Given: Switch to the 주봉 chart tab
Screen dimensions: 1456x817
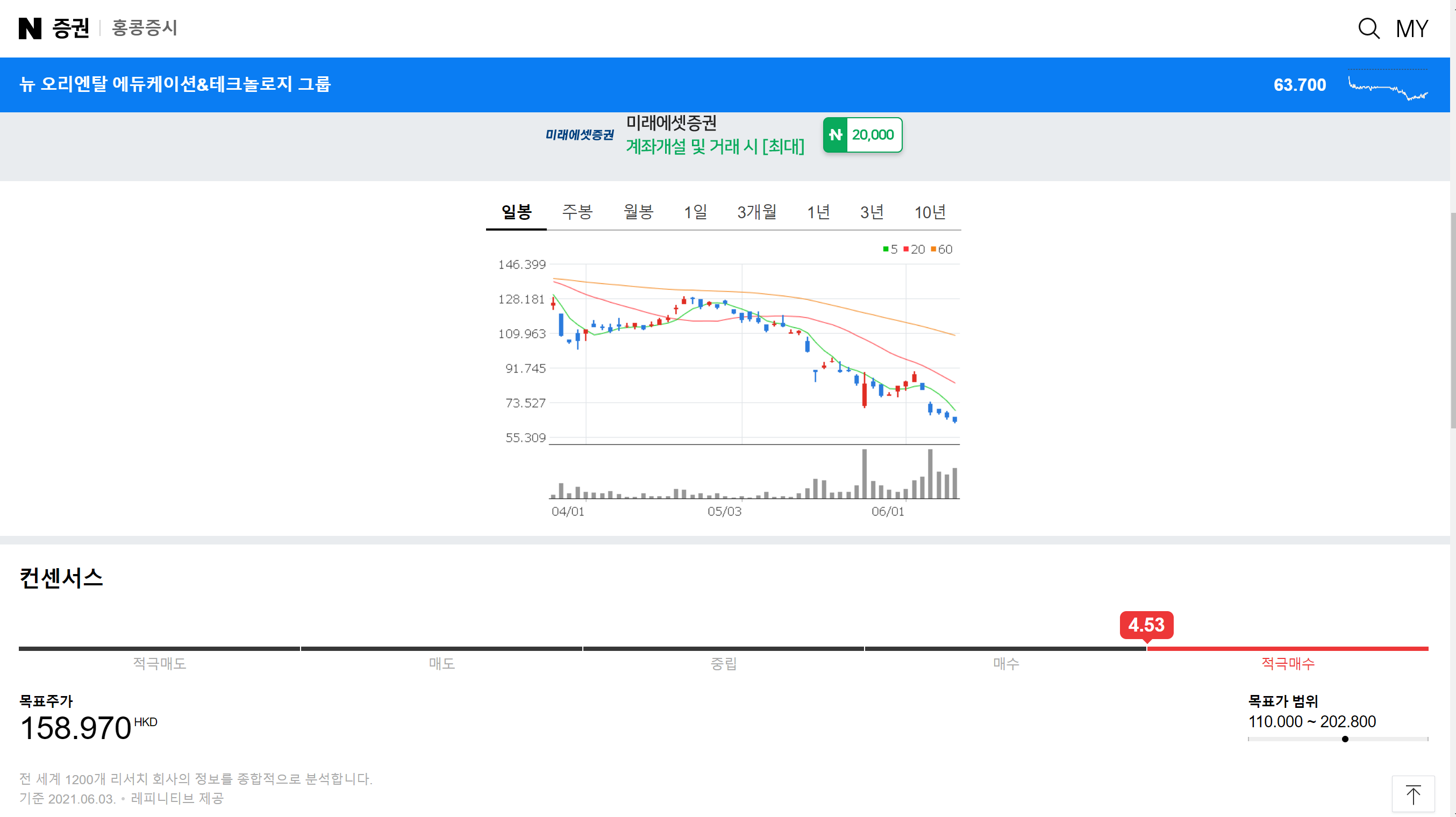Looking at the screenshot, I should [577, 212].
